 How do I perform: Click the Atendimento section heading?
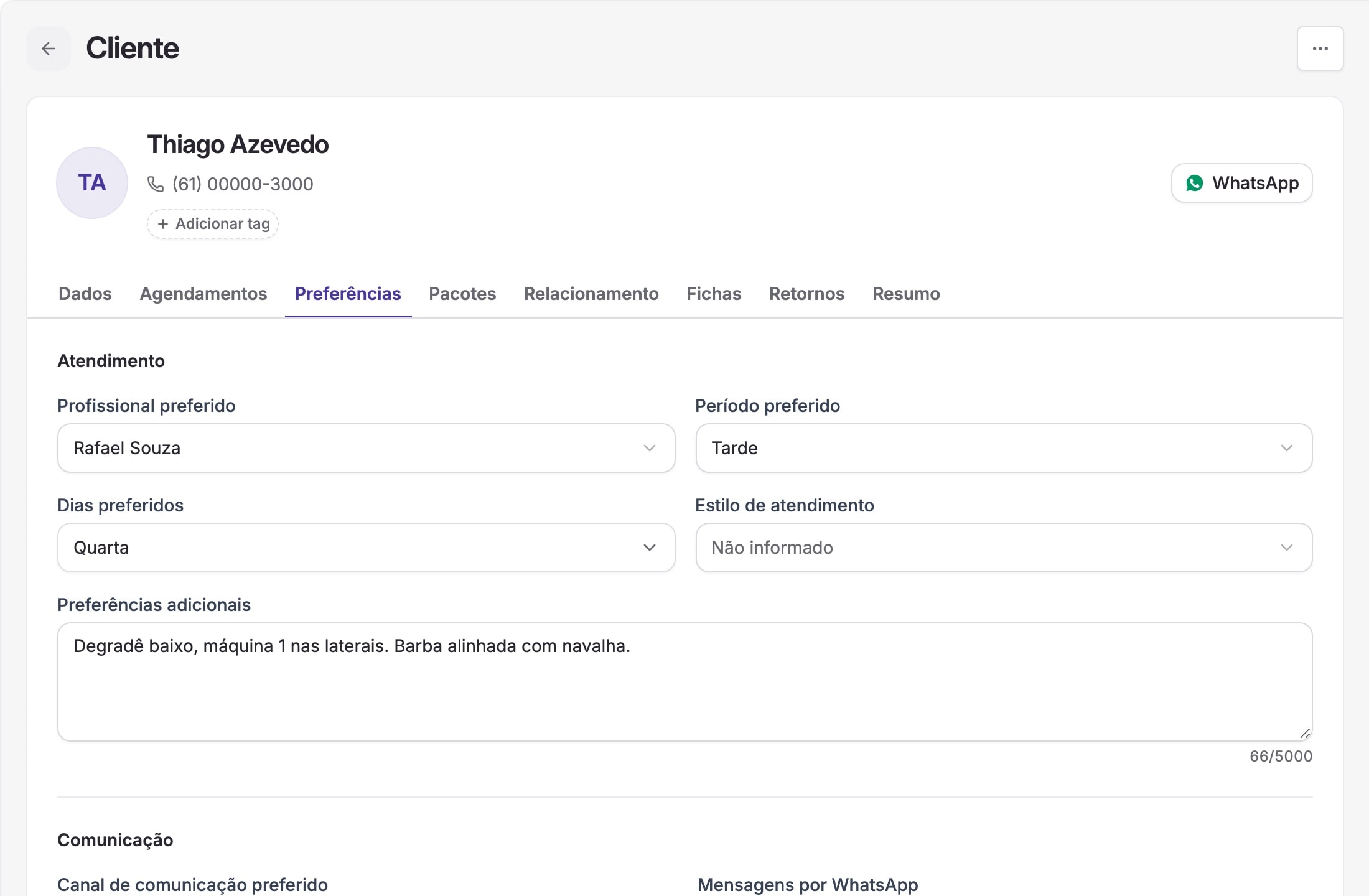click(111, 361)
